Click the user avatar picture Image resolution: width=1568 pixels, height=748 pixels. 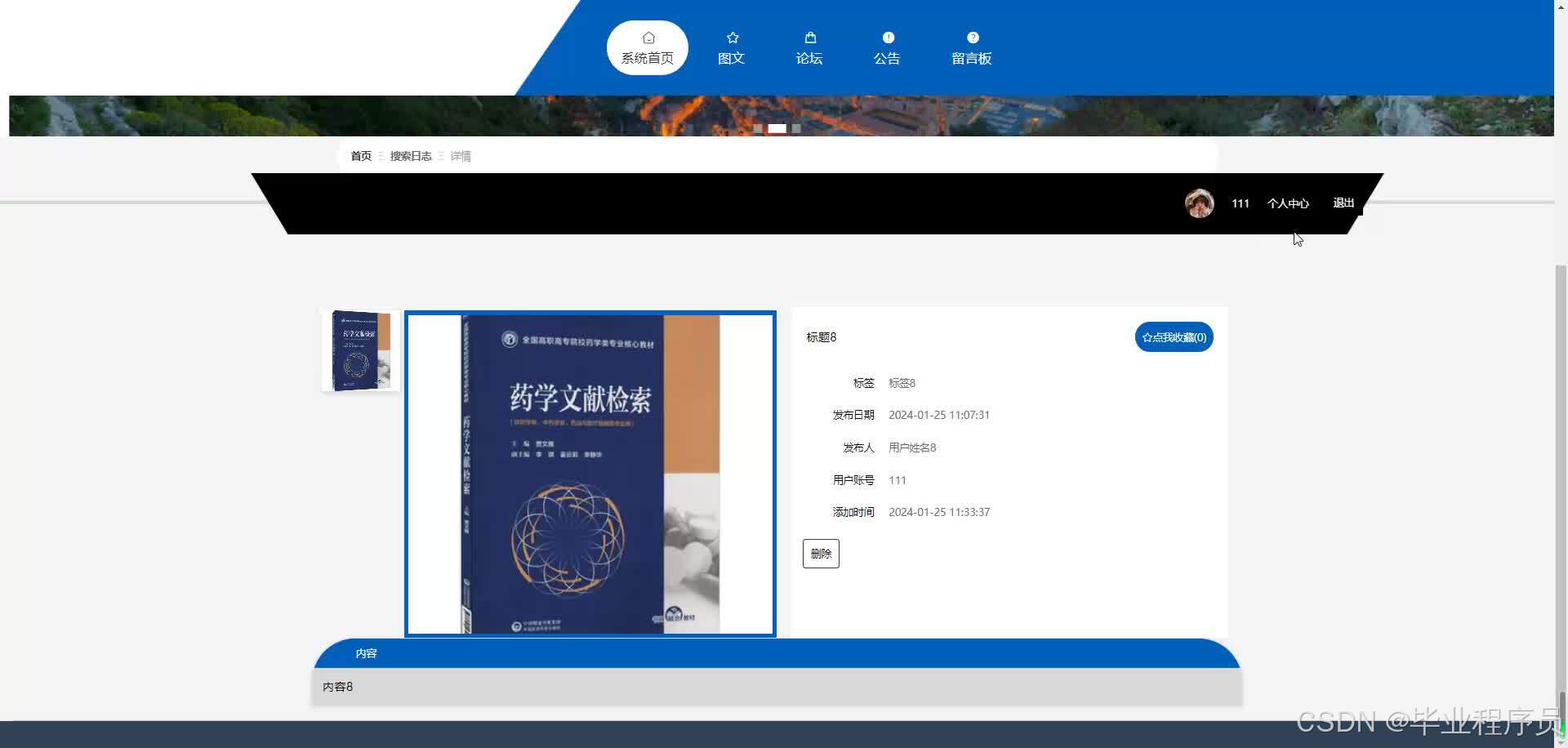click(x=1199, y=203)
